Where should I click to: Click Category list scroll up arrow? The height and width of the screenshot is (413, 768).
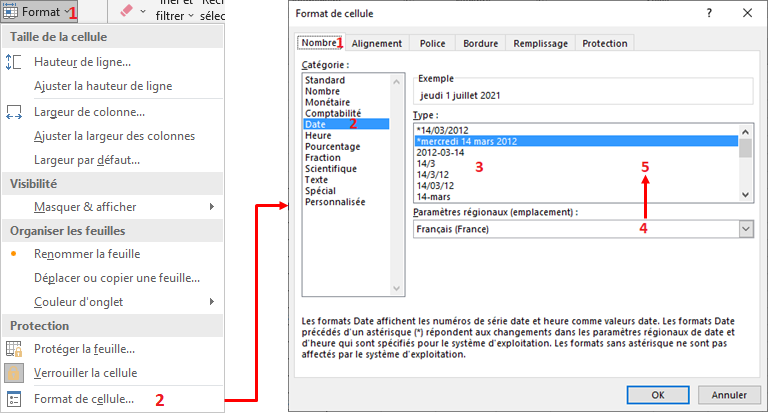tap(397, 82)
